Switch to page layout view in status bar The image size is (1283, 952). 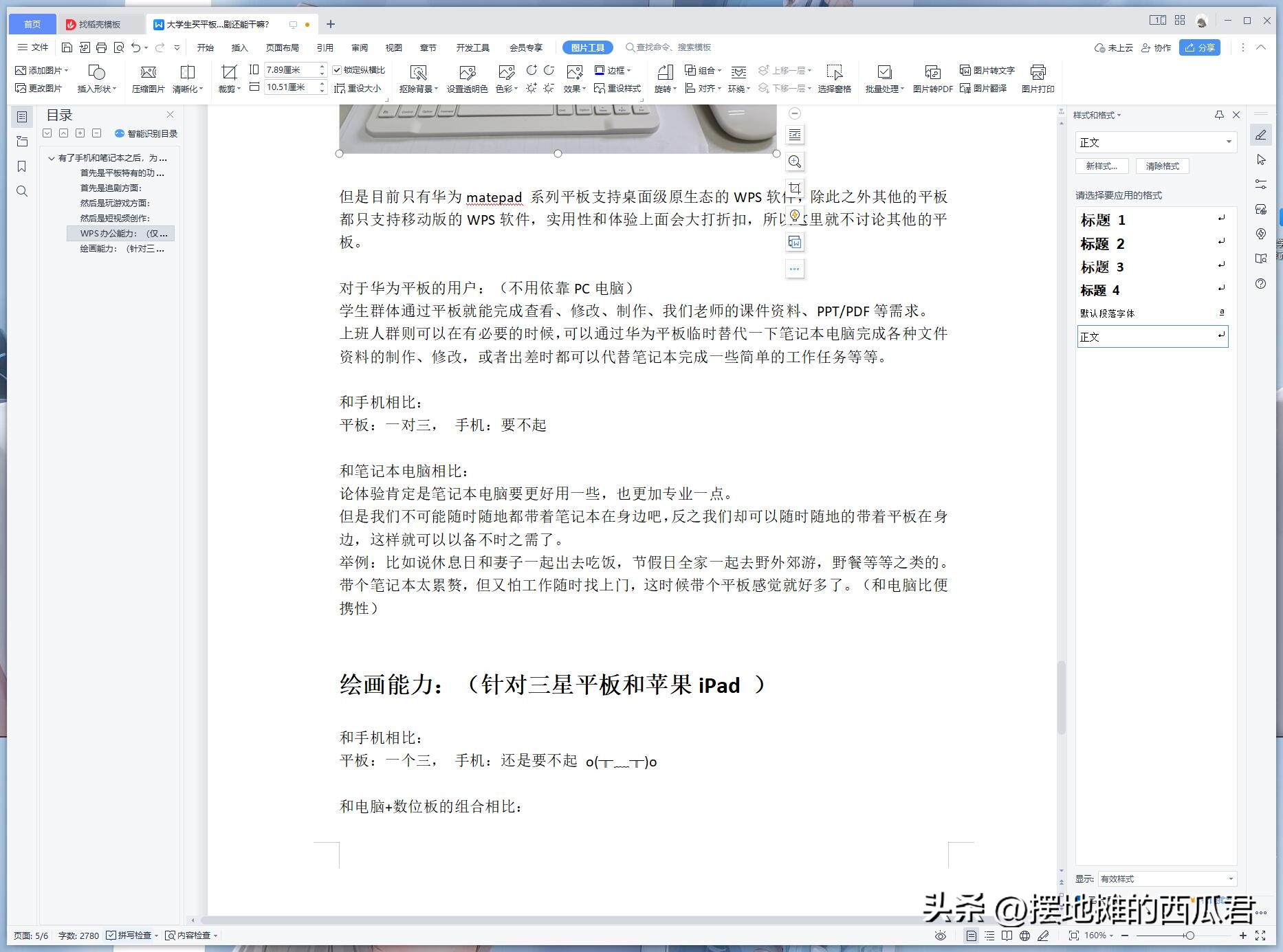pyautogui.click(x=971, y=936)
